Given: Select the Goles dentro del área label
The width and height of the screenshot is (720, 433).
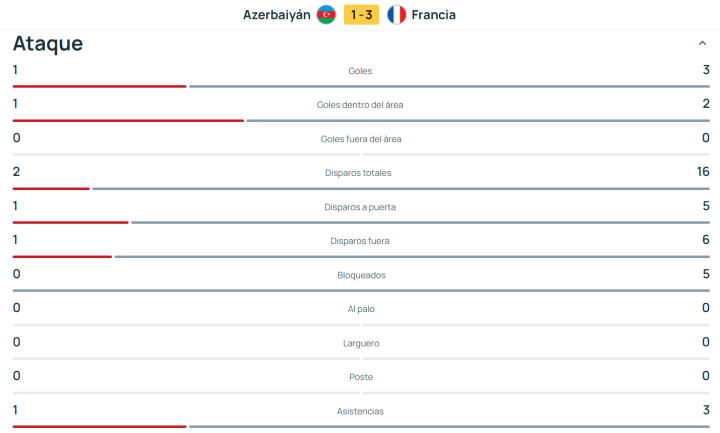Looking at the screenshot, I should [360, 105].
